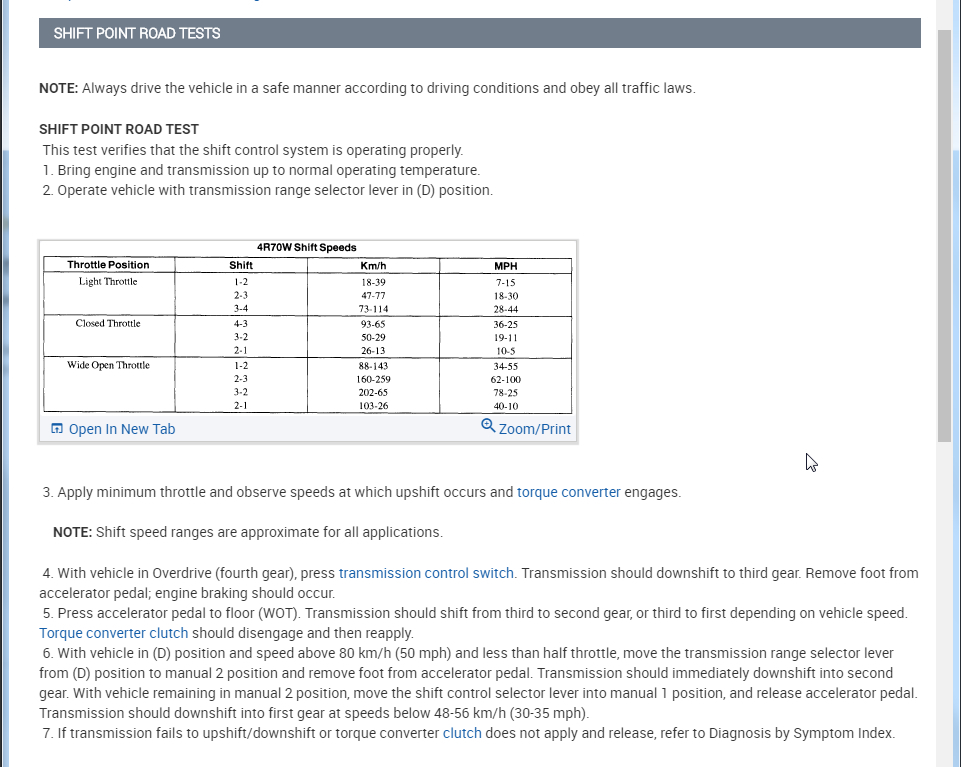Screen dimensions: 961x767
Task: Click the Zoom/Print magnifier icon
Action: 488,426
